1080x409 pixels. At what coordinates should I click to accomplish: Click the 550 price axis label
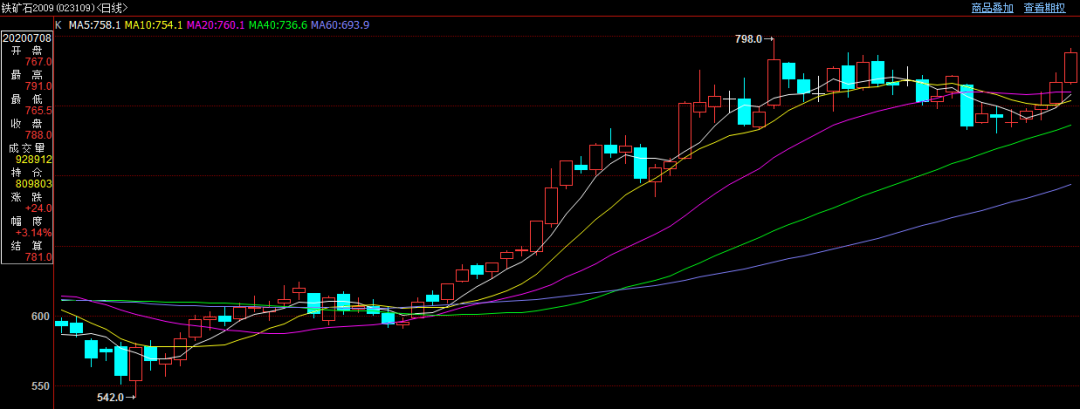pos(41,386)
